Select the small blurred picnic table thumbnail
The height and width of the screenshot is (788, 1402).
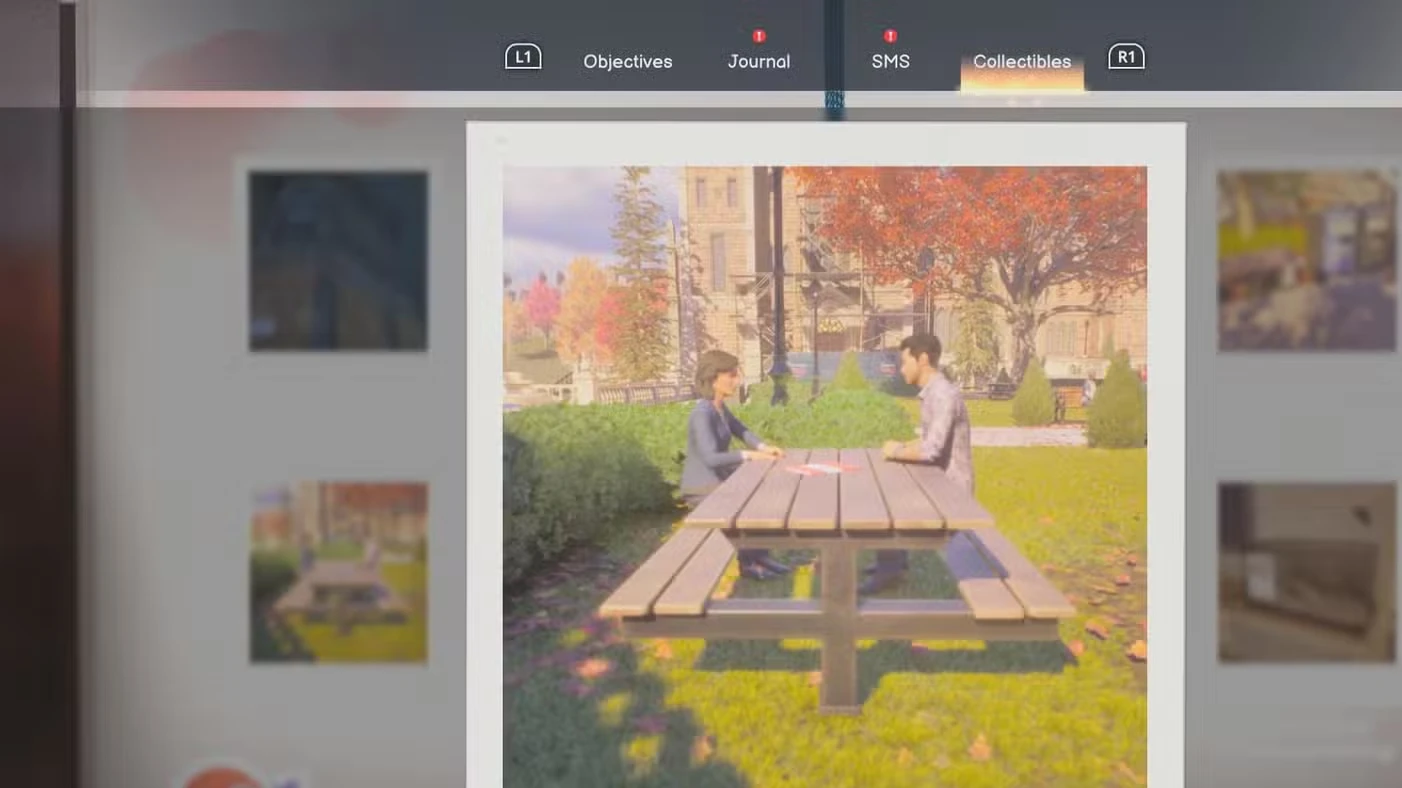pyautogui.click(x=338, y=573)
